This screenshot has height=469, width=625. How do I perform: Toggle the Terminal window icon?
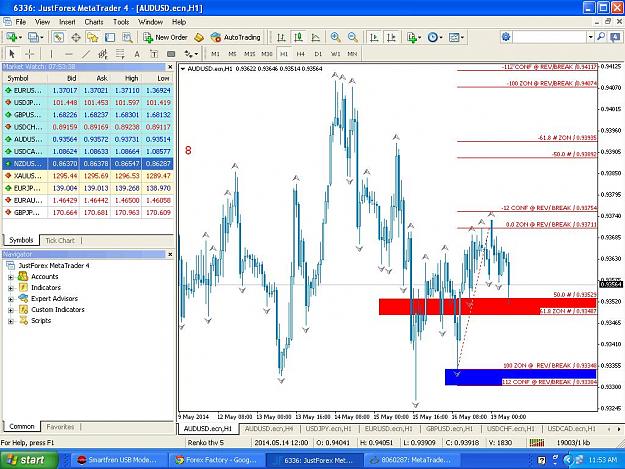coord(110,37)
